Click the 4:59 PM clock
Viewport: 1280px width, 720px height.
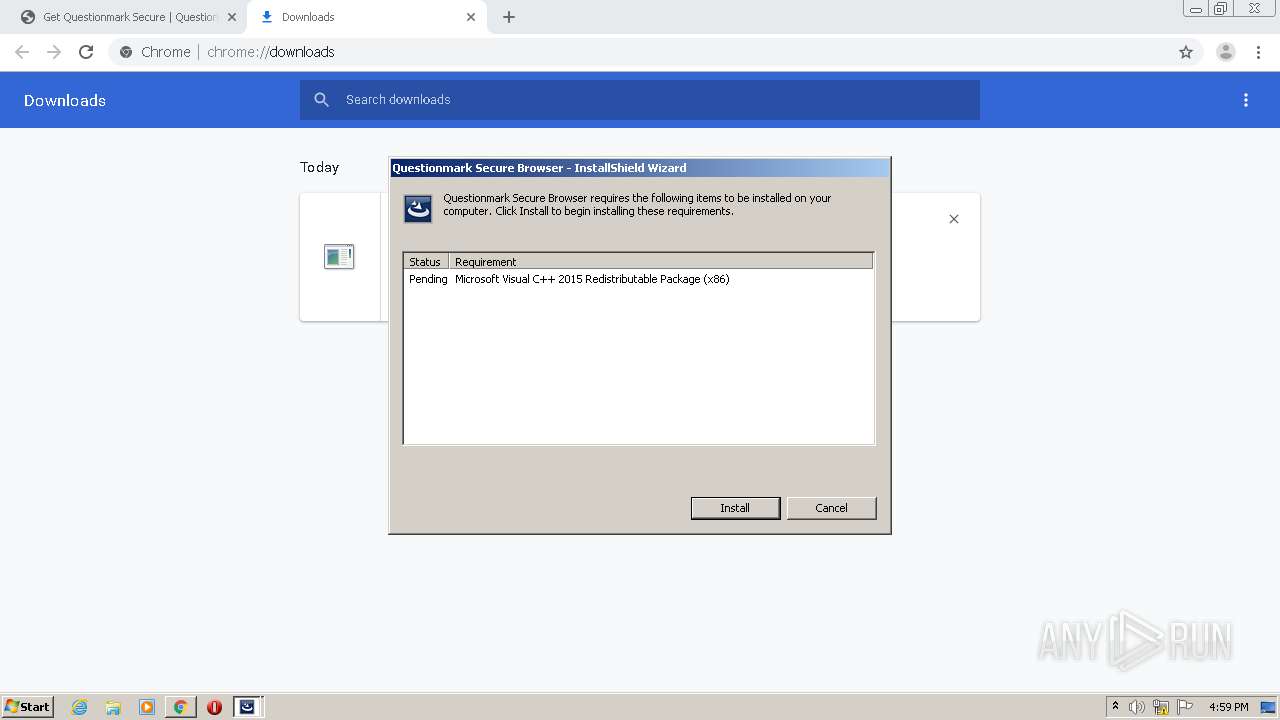tap(1228, 707)
